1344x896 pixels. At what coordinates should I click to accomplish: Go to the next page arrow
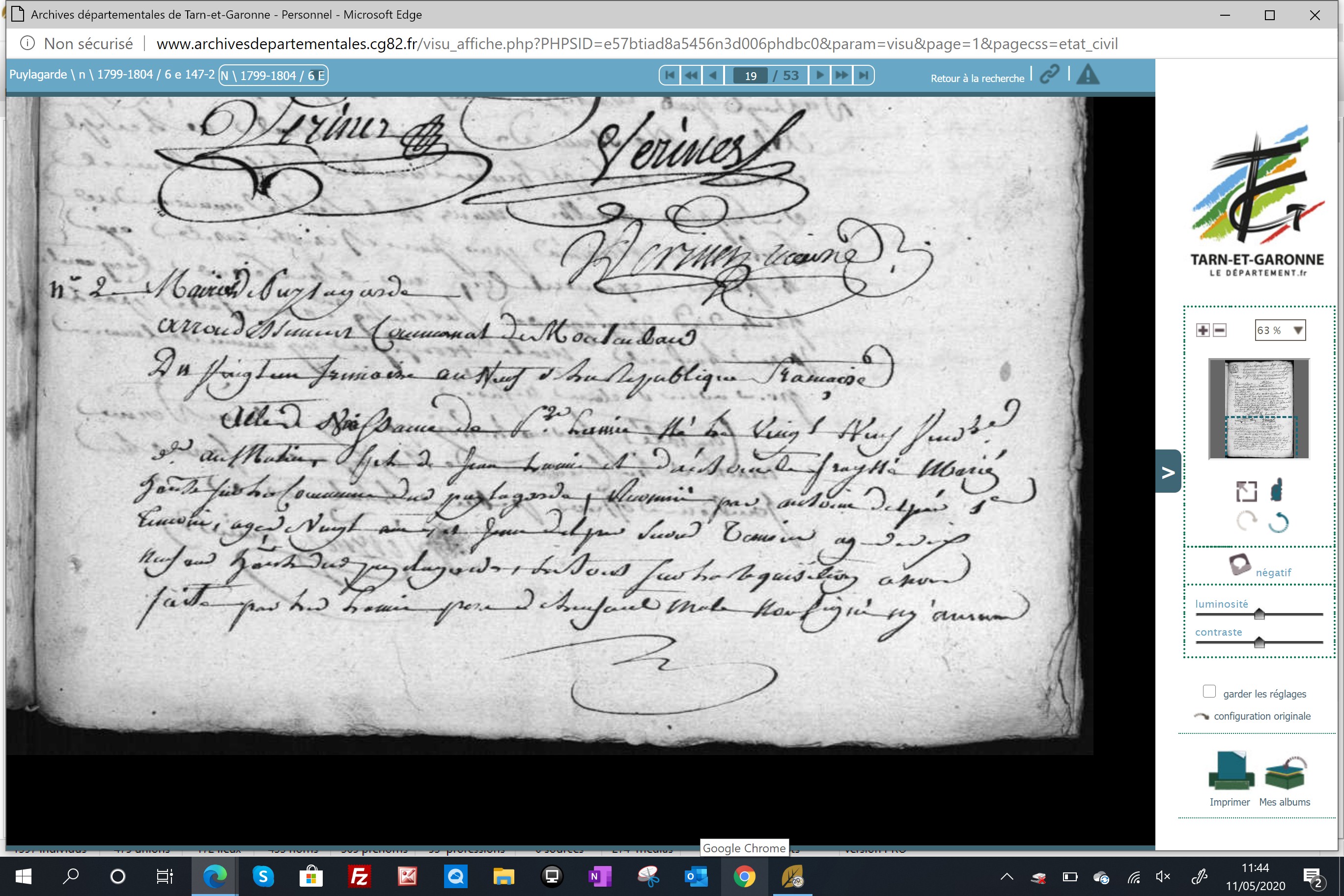(819, 75)
